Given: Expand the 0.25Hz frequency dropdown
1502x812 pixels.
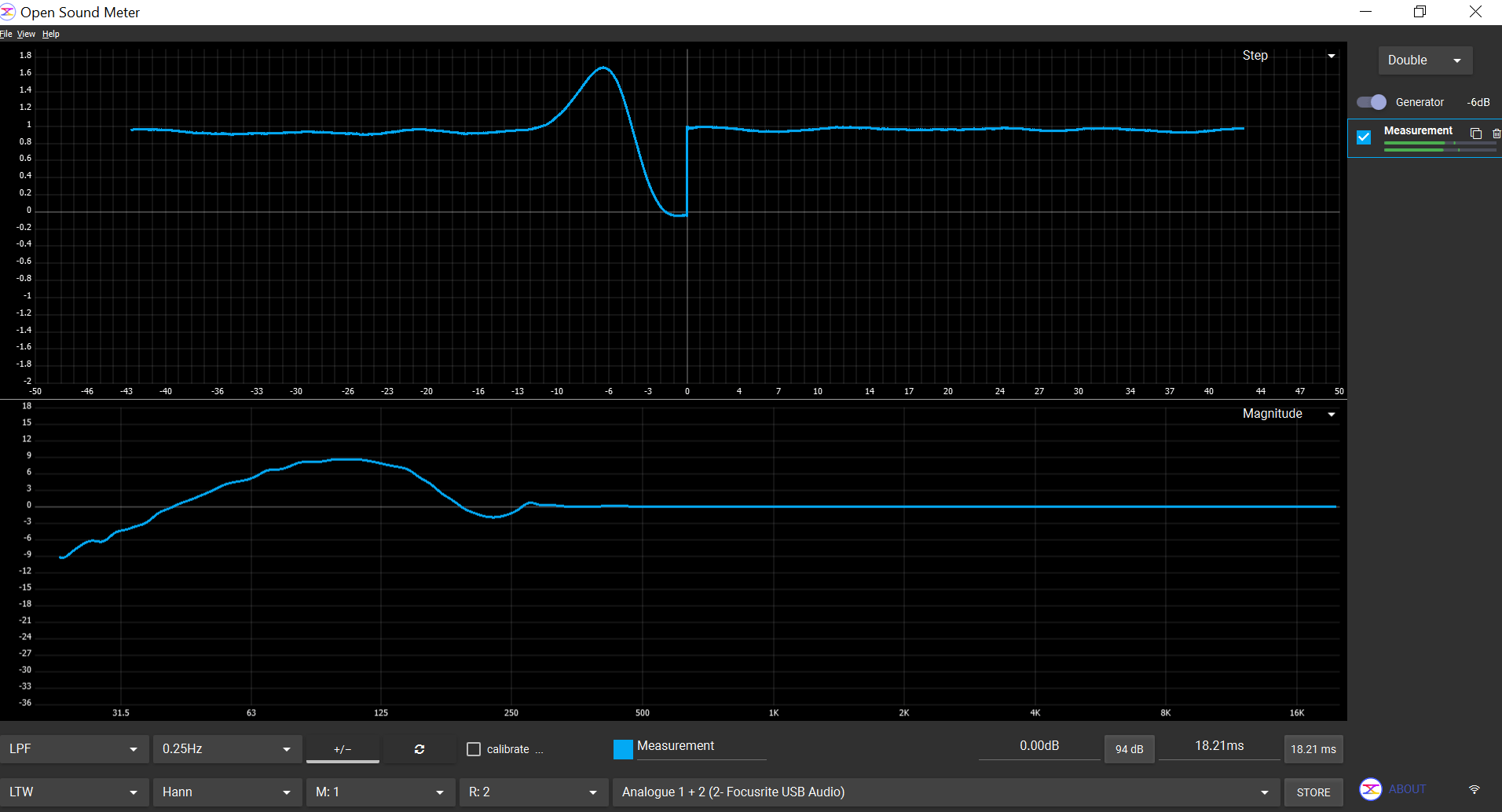Looking at the screenshot, I should point(228,749).
